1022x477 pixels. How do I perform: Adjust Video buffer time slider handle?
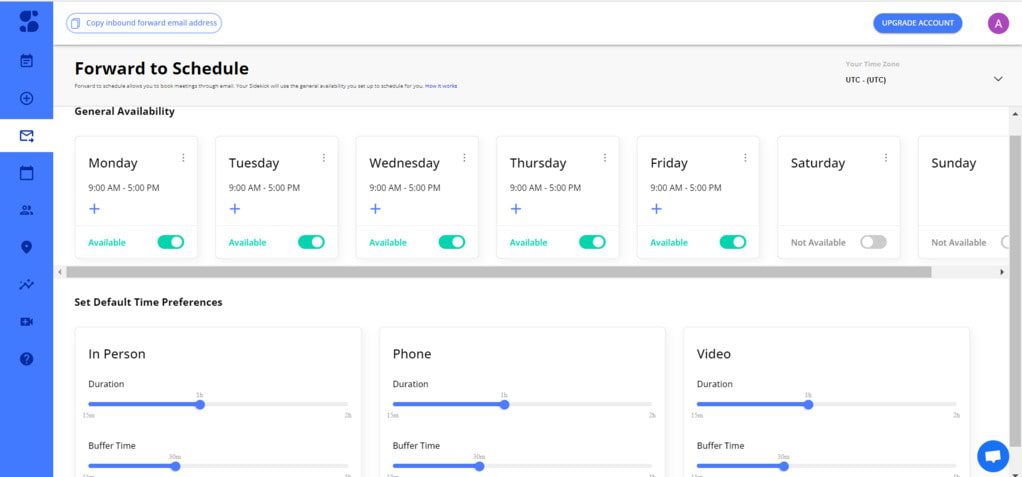click(x=783, y=466)
